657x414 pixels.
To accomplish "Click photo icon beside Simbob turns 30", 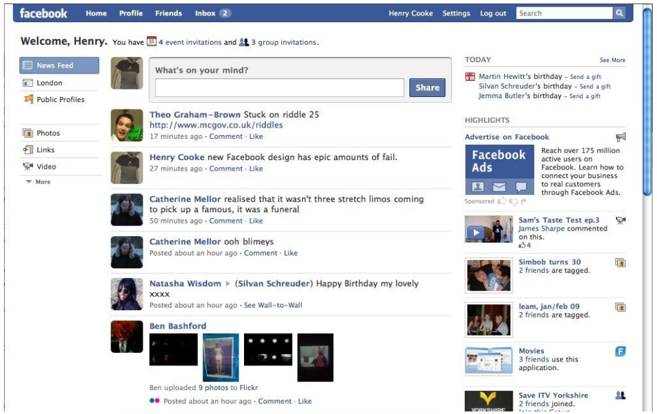I will pos(620,263).
